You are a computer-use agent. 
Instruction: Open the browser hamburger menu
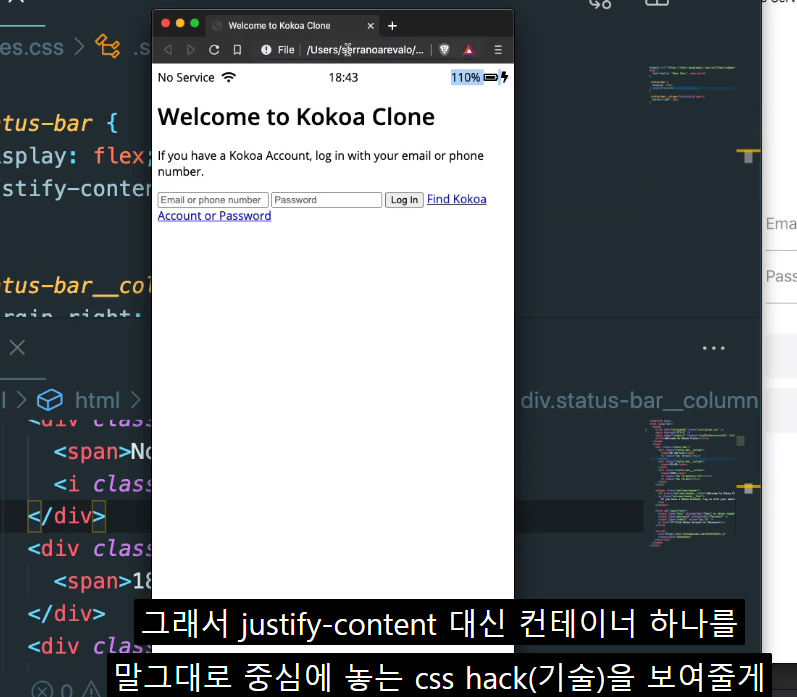click(x=498, y=50)
